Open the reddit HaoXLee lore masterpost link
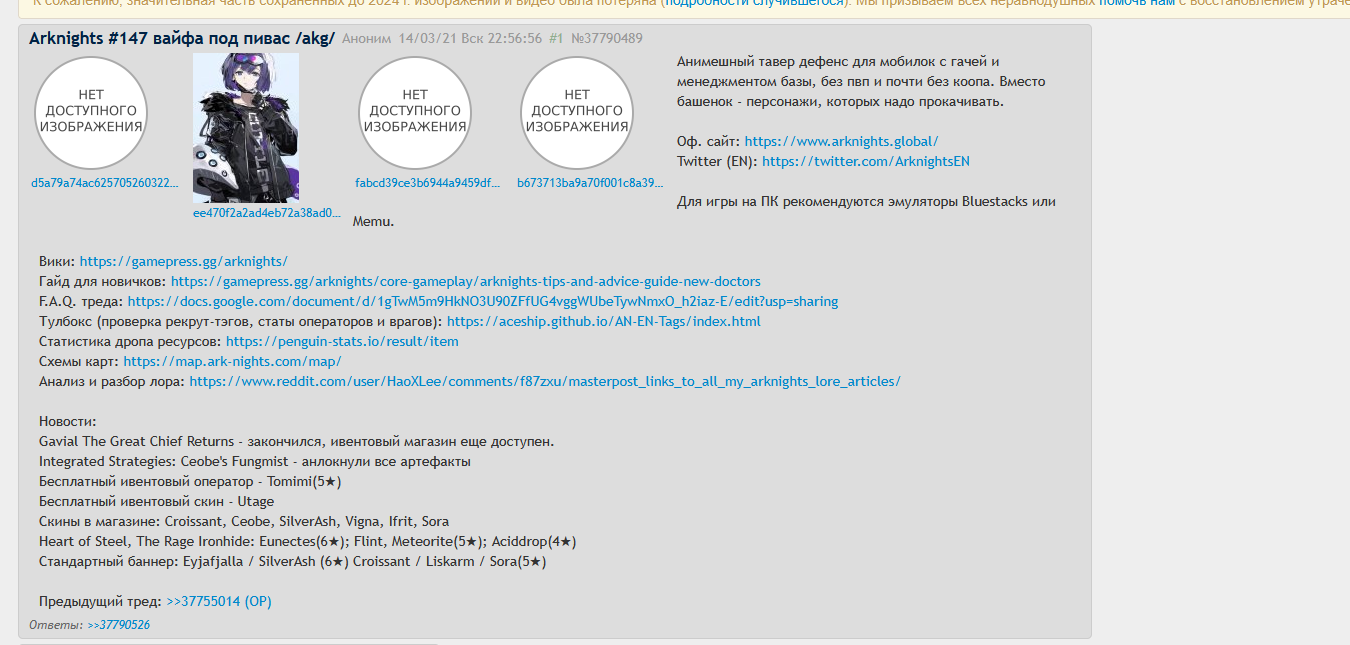 click(x=545, y=382)
